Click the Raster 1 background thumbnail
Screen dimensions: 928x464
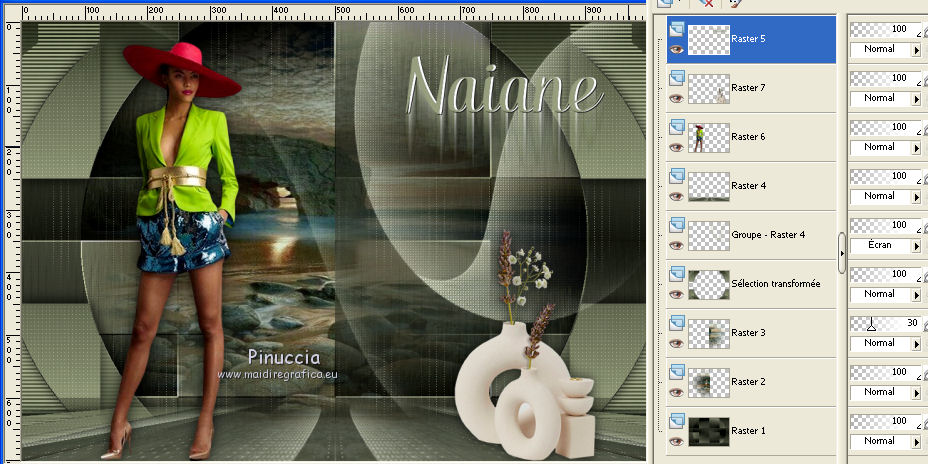click(708, 433)
